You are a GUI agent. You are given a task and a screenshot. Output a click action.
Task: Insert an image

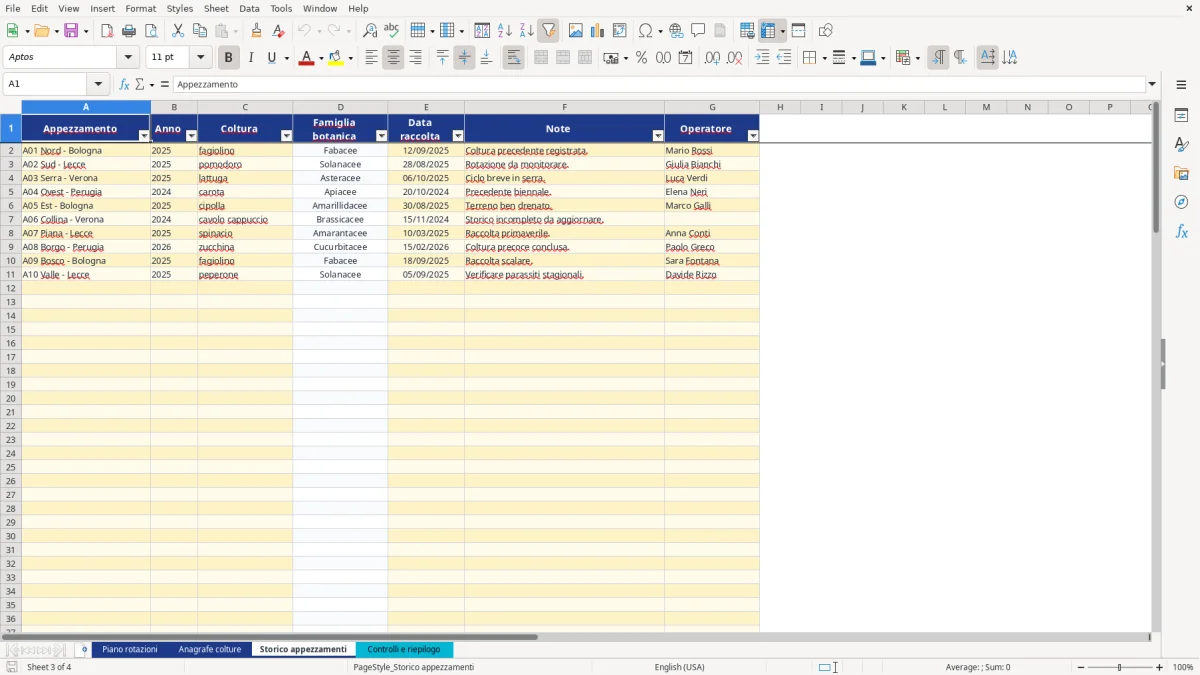click(576, 31)
